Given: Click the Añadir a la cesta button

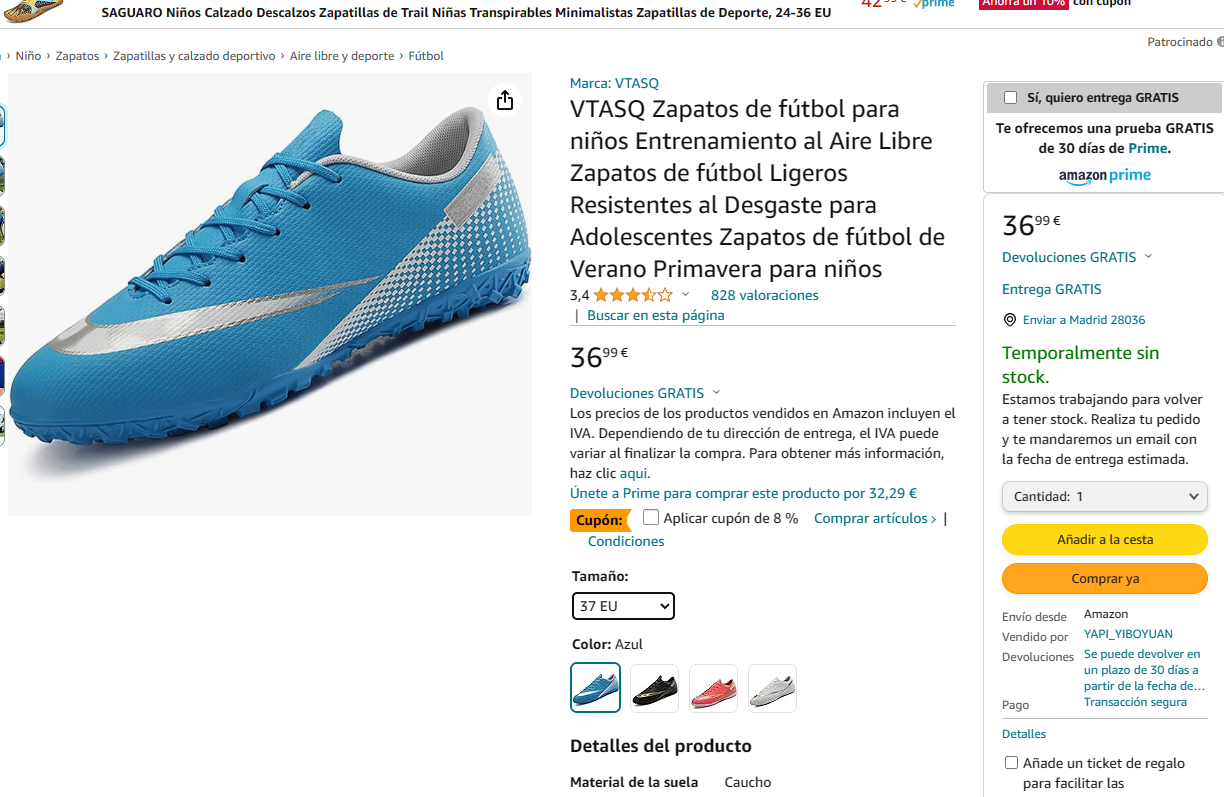Looking at the screenshot, I should click(1105, 540).
